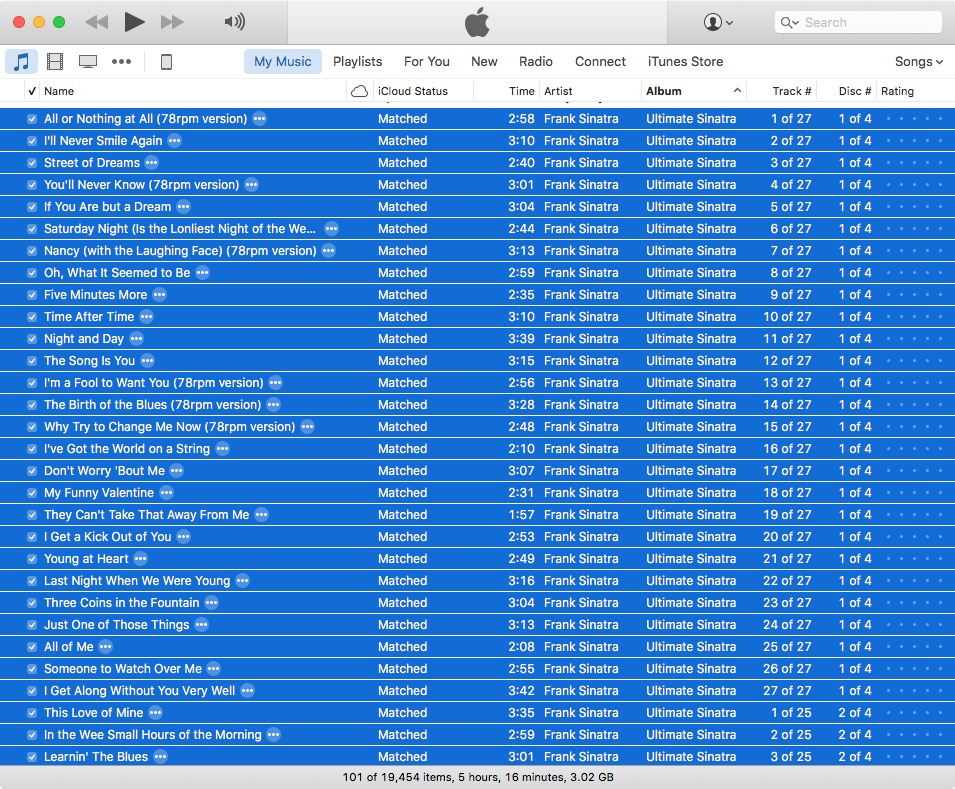The width and height of the screenshot is (955, 789).
Task: Uncheck They Can't Take That Away From Me
Action: (x=32, y=515)
